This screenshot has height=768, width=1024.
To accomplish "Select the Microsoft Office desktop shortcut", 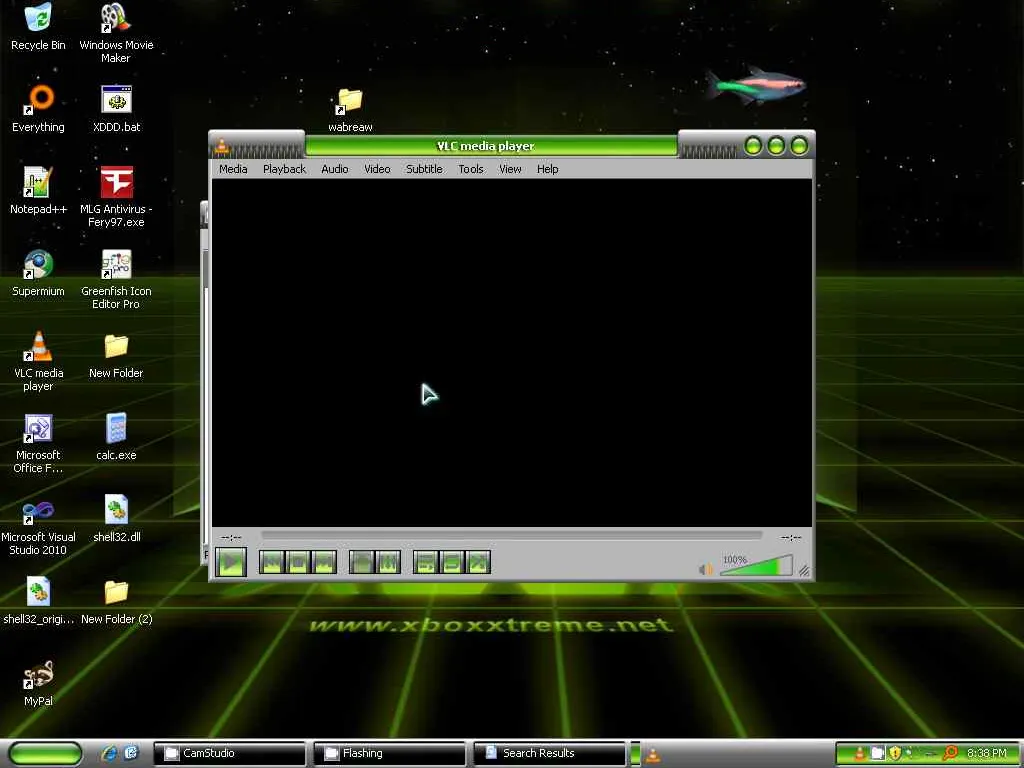I will click(38, 443).
